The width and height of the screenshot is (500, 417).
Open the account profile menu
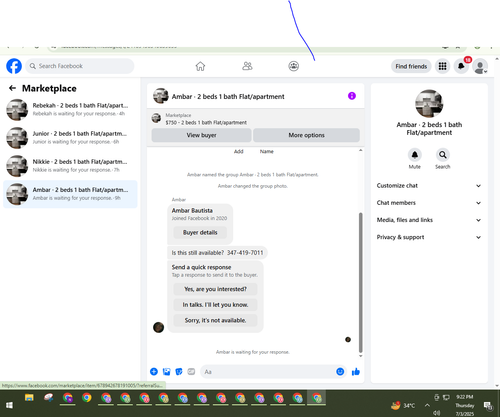tap(480, 66)
